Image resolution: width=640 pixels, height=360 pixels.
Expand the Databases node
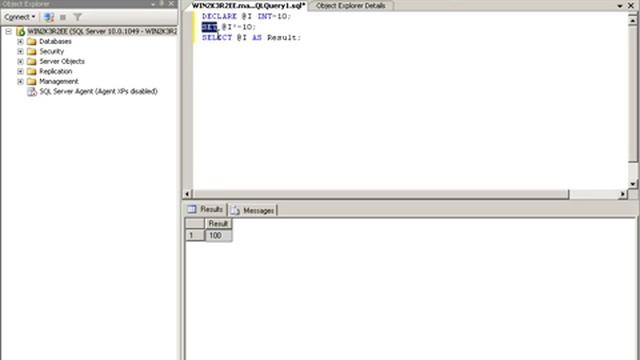20,41
